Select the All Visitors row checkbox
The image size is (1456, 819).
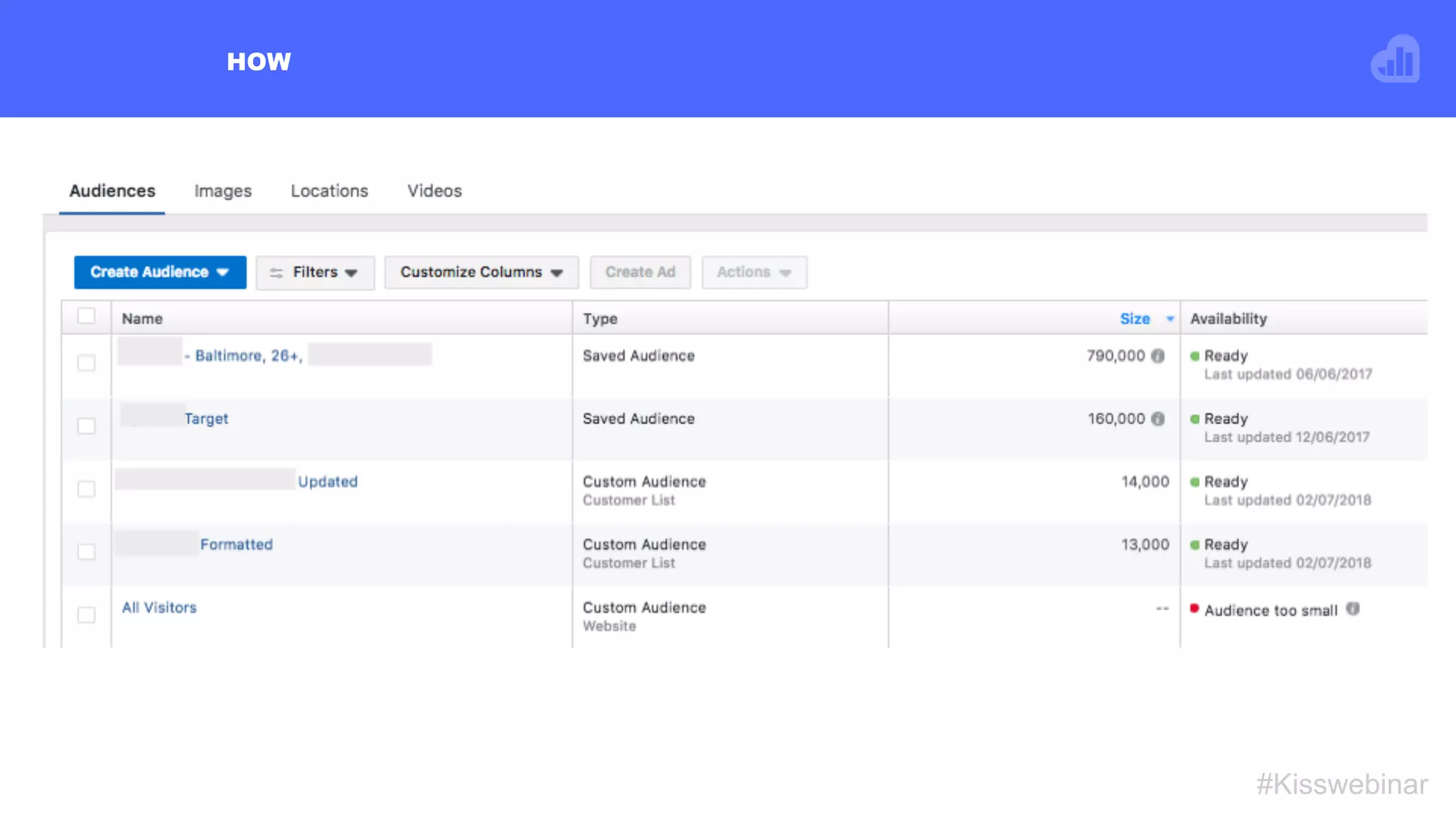coord(86,615)
